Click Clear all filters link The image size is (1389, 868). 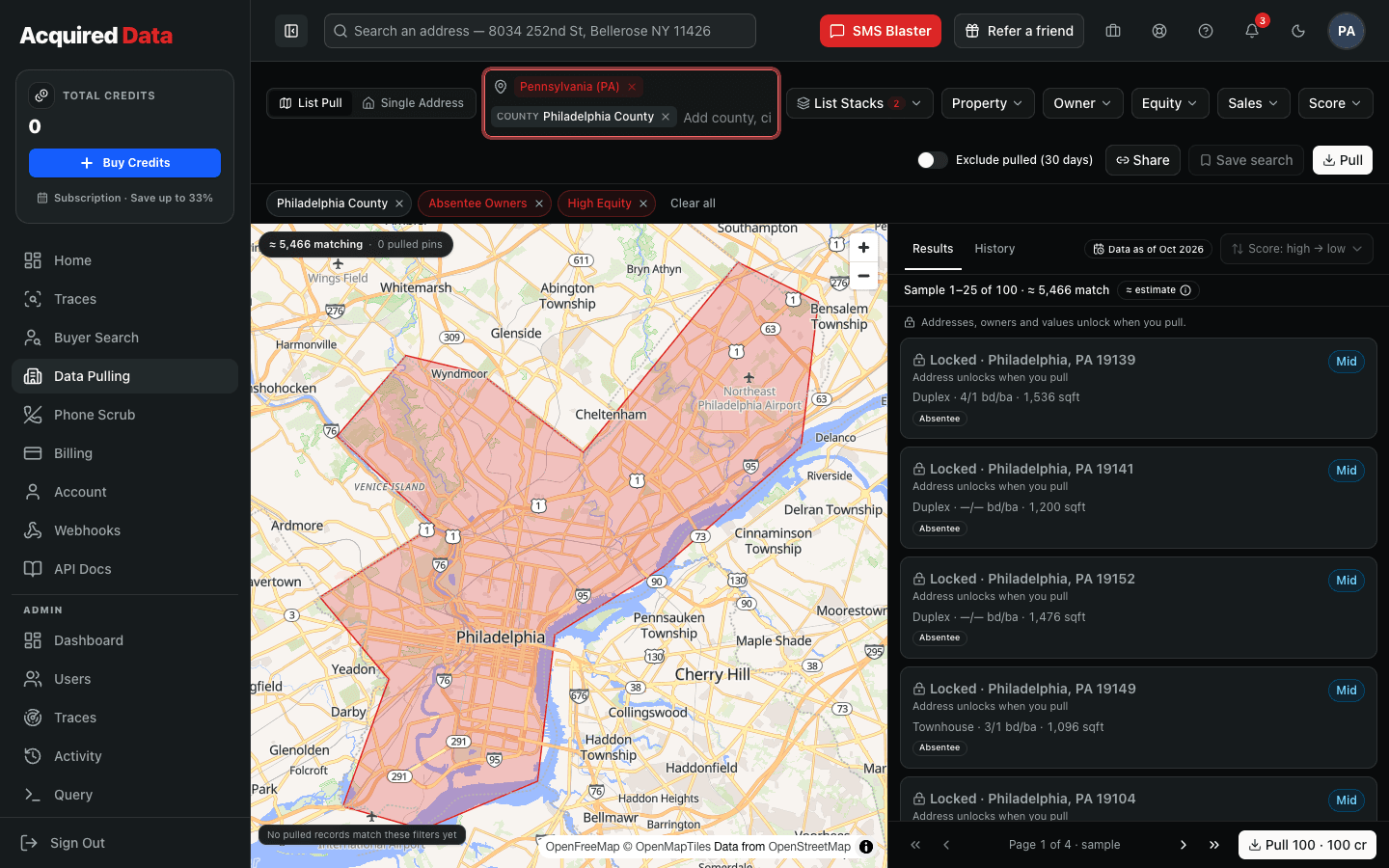pyautogui.click(x=693, y=203)
